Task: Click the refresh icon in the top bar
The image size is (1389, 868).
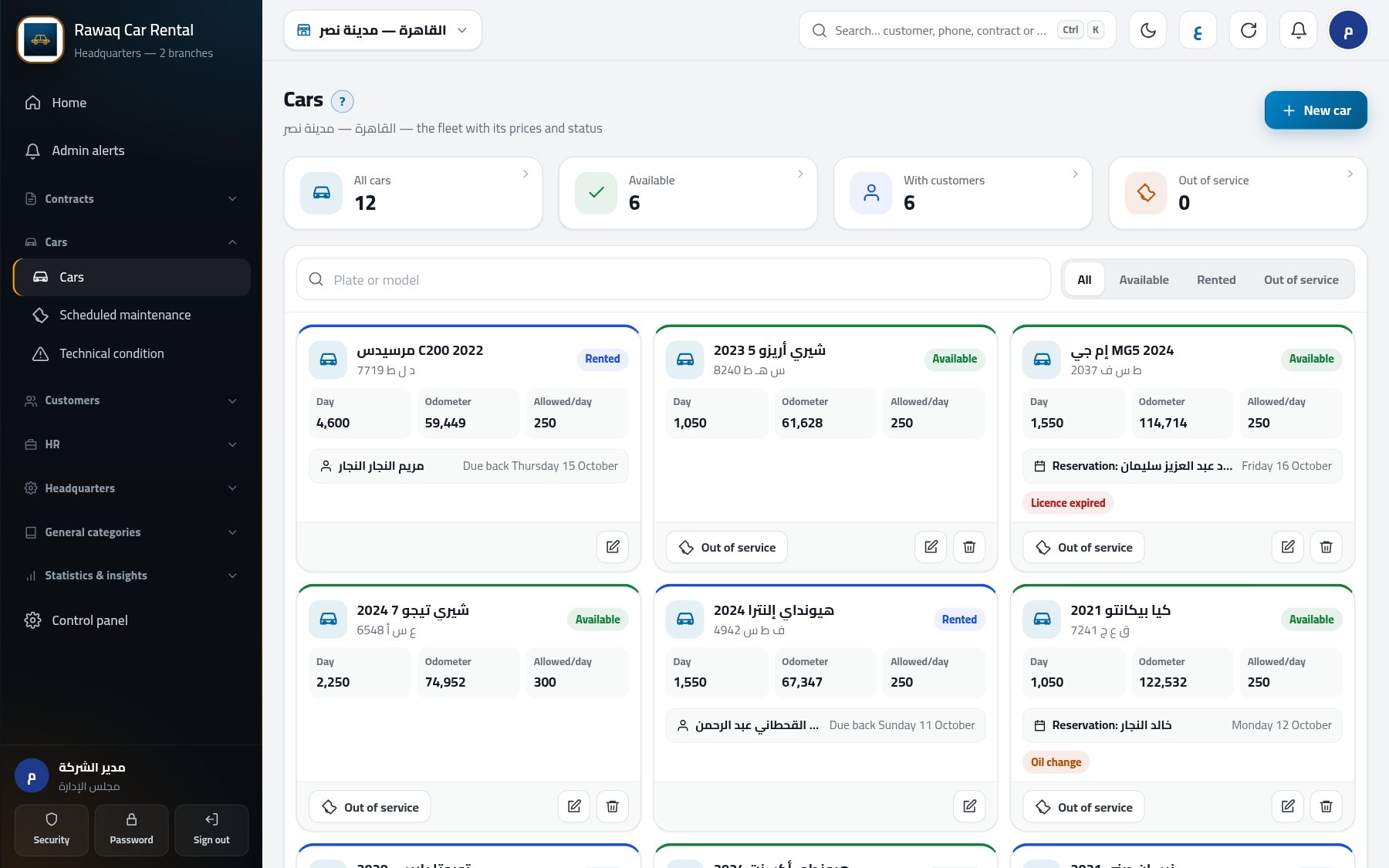Action: coord(1249,30)
